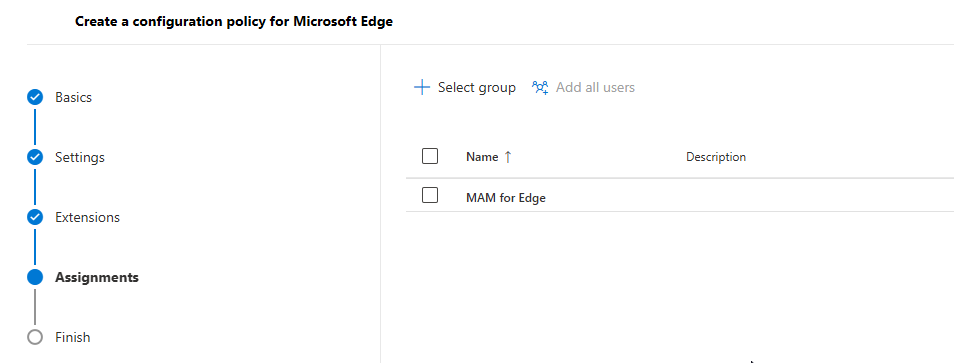Toggle the select-all checkbox in table header
The height and width of the screenshot is (363, 954).
430,156
